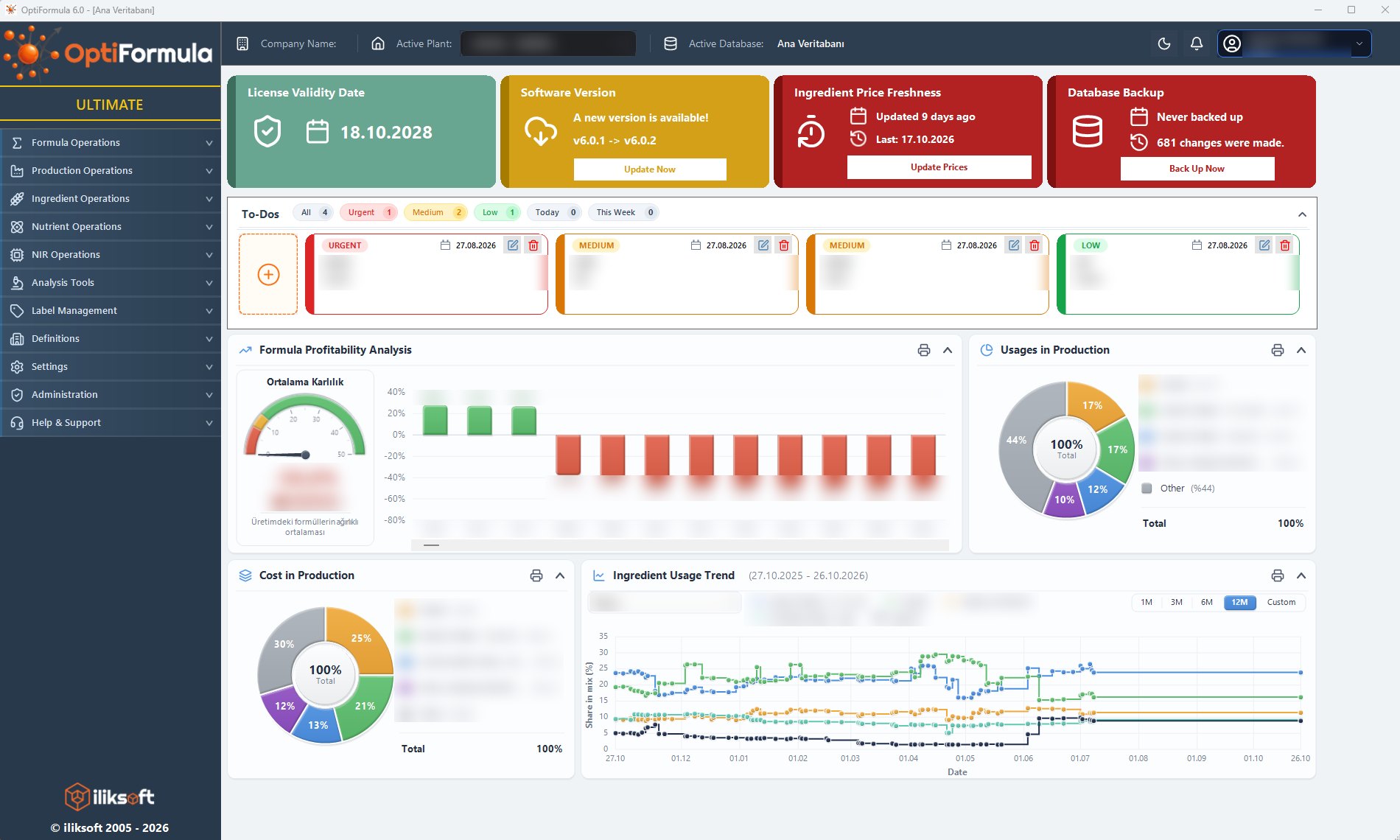Select the 3M trend range
This screenshot has height=840, width=1400.
[1177, 602]
